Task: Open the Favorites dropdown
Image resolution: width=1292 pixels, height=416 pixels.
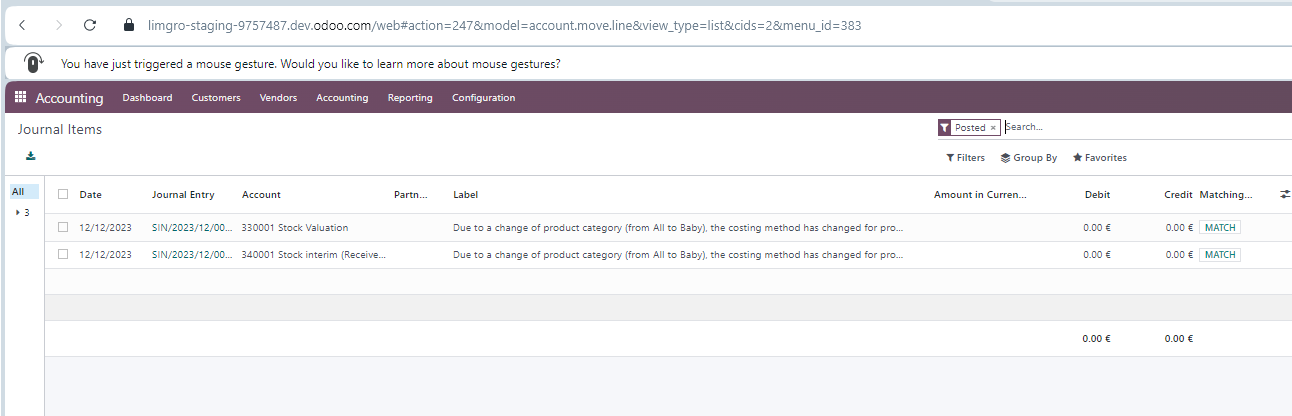Action: pos(1099,158)
